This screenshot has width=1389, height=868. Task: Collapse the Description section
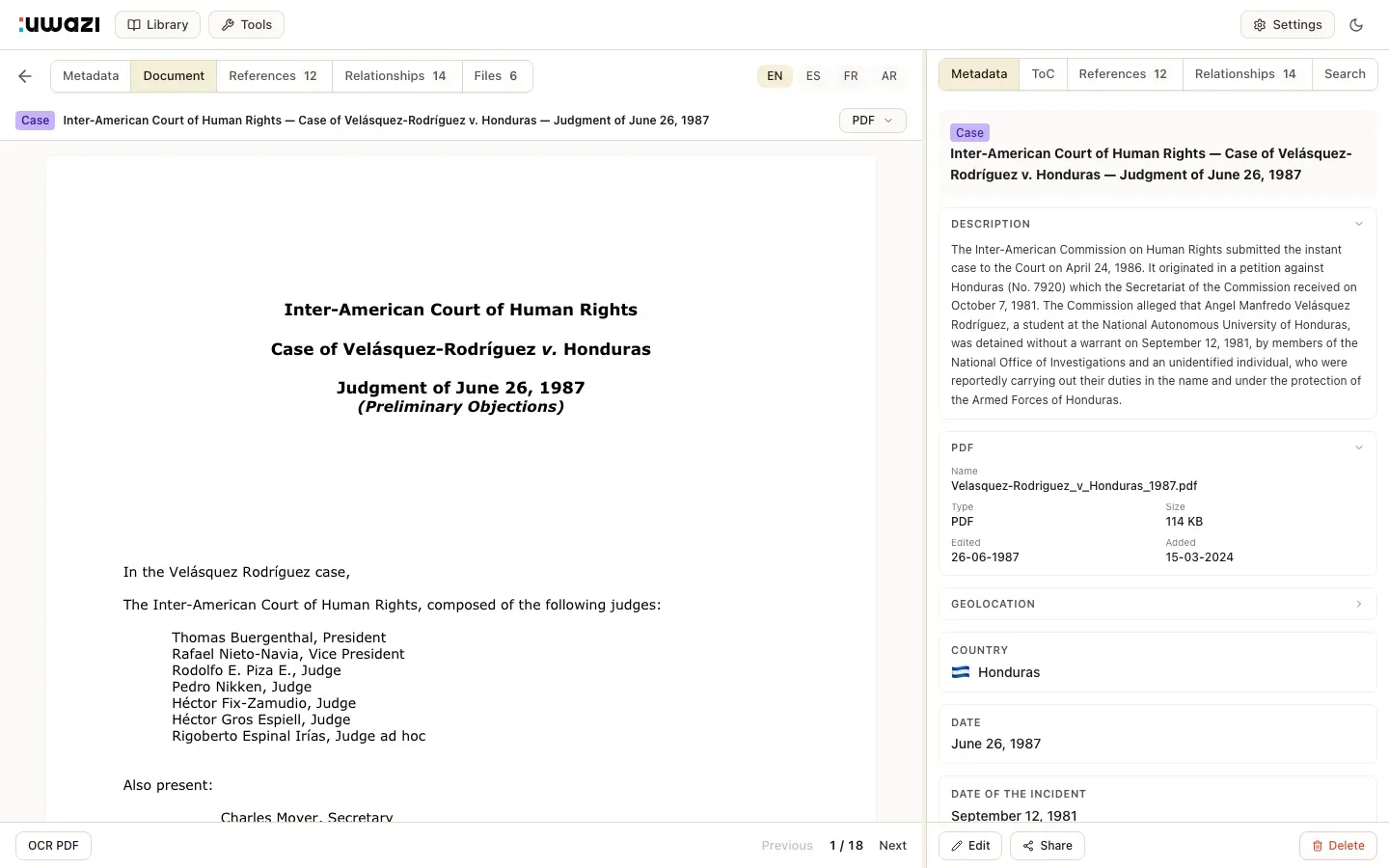(x=1359, y=223)
